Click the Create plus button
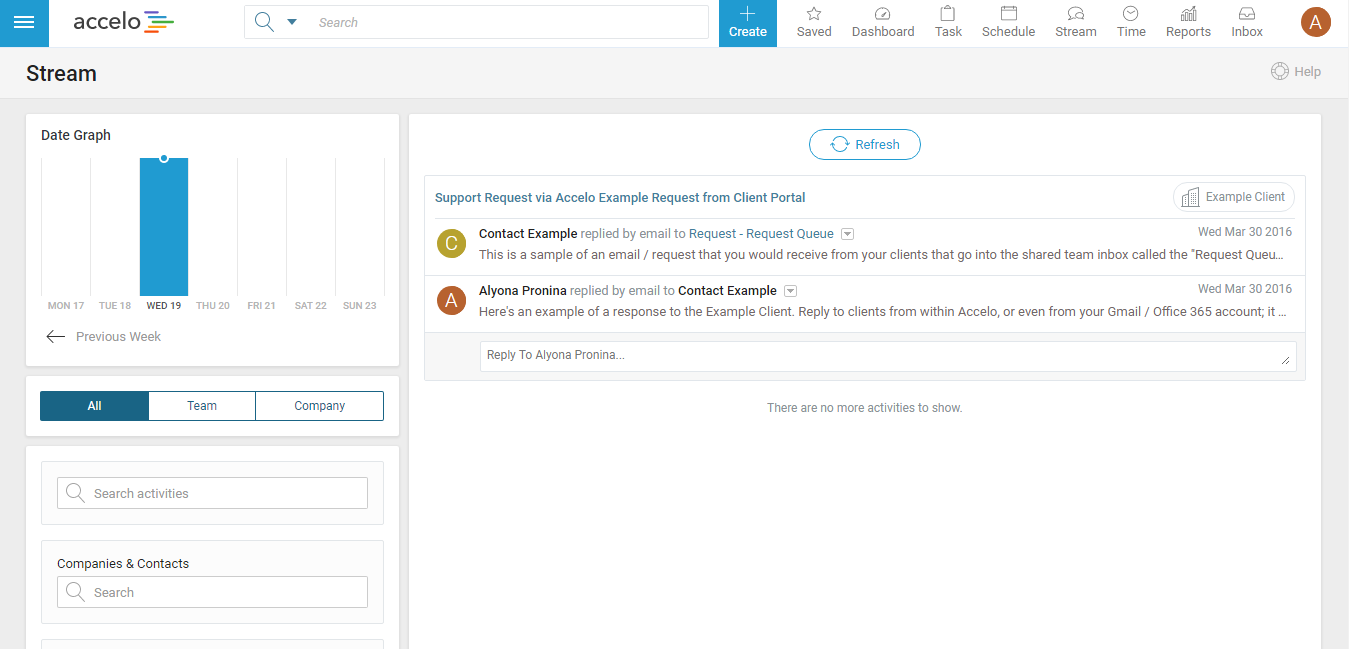This screenshot has width=1349, height=649. (x=747, y=23)
